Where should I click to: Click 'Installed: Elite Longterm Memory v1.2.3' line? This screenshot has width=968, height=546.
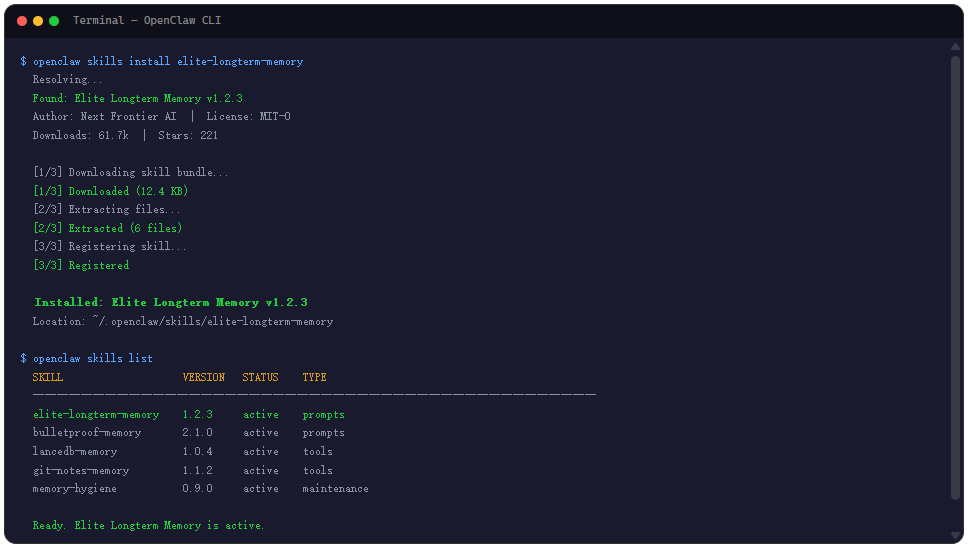(x=170, y=302)
